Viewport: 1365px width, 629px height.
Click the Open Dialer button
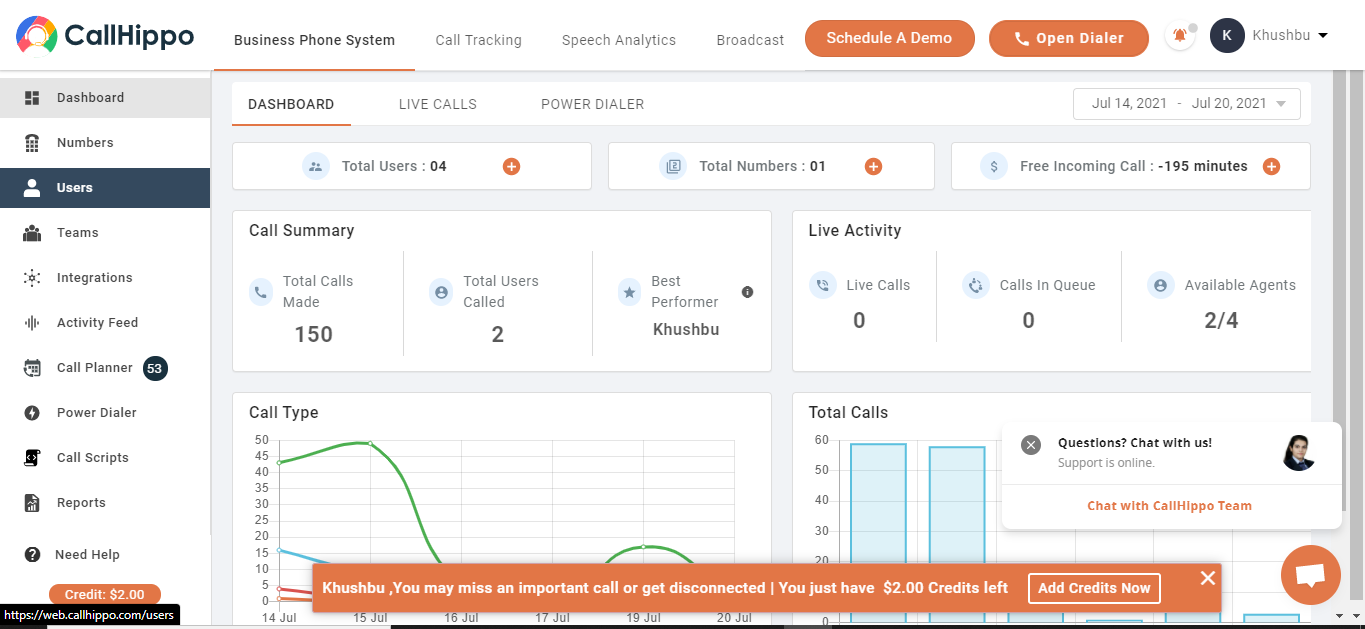tap(1069, 38)
